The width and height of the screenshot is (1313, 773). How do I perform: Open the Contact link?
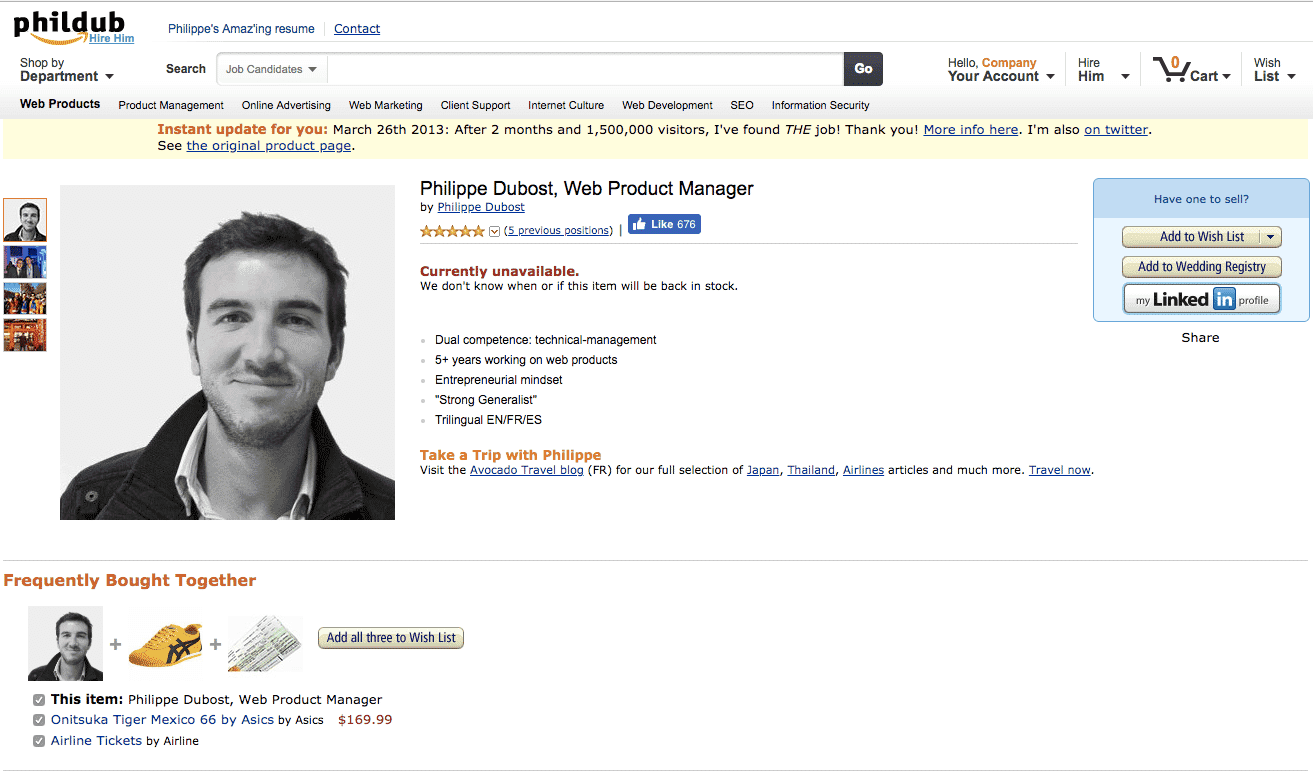pos(357,29)
